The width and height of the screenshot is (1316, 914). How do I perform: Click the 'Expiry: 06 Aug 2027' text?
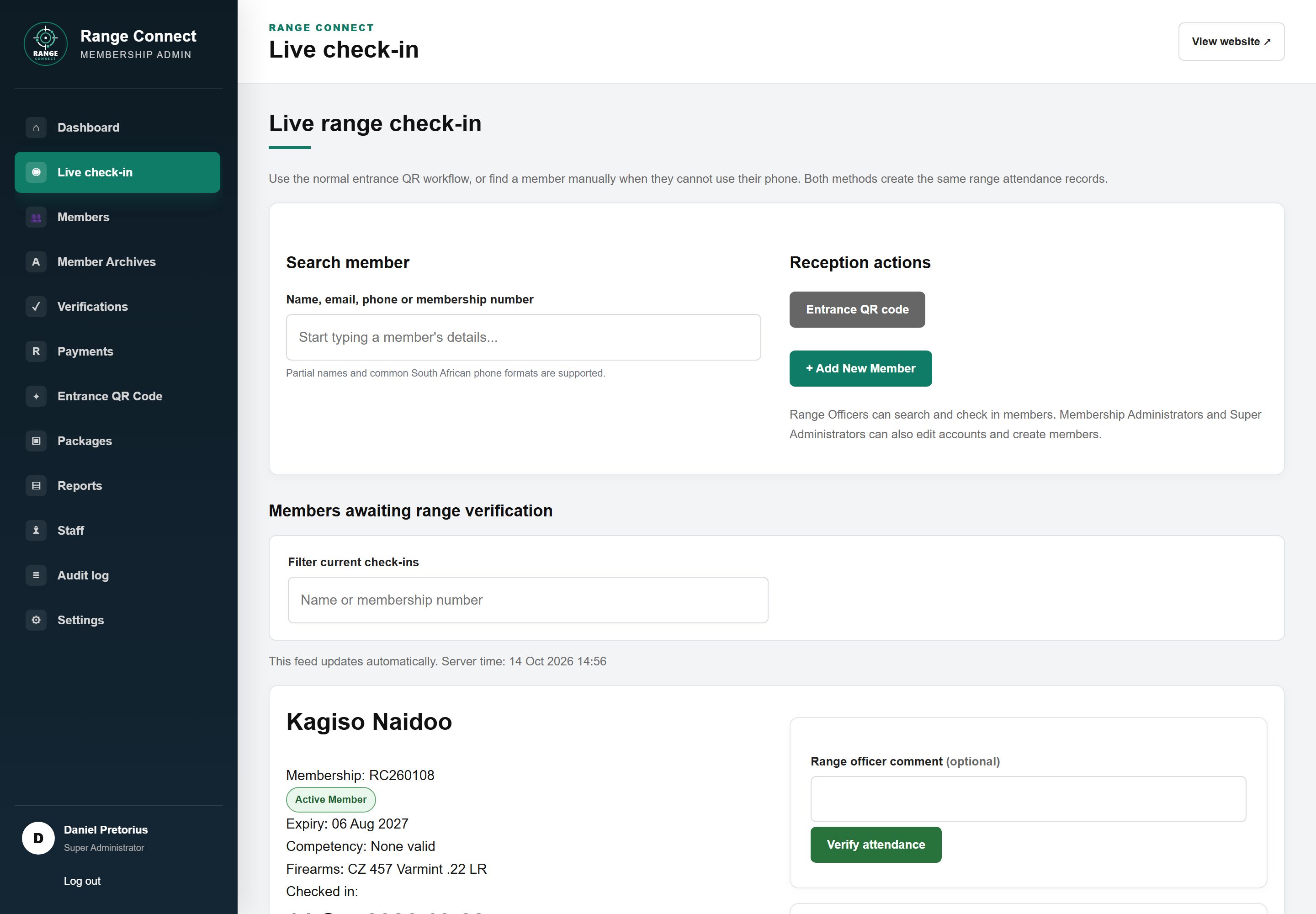pyautogui.click(x=347, y=824)
